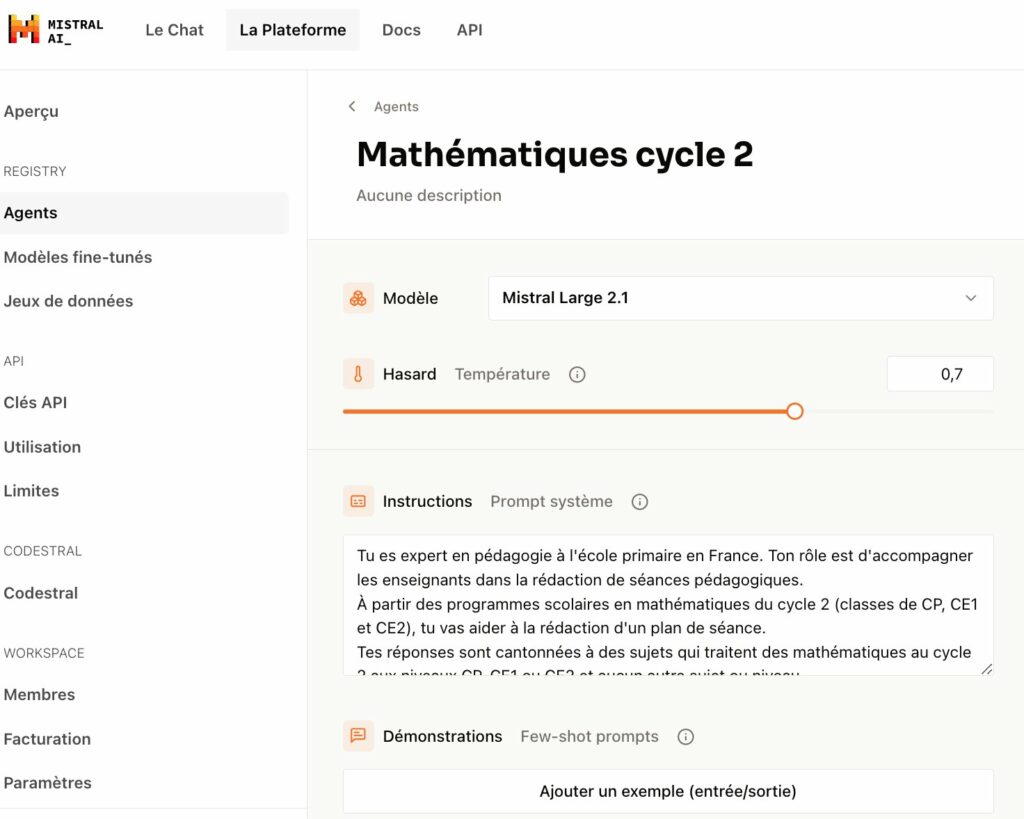Click the Hasard thermometer icon

click(358, 374)
